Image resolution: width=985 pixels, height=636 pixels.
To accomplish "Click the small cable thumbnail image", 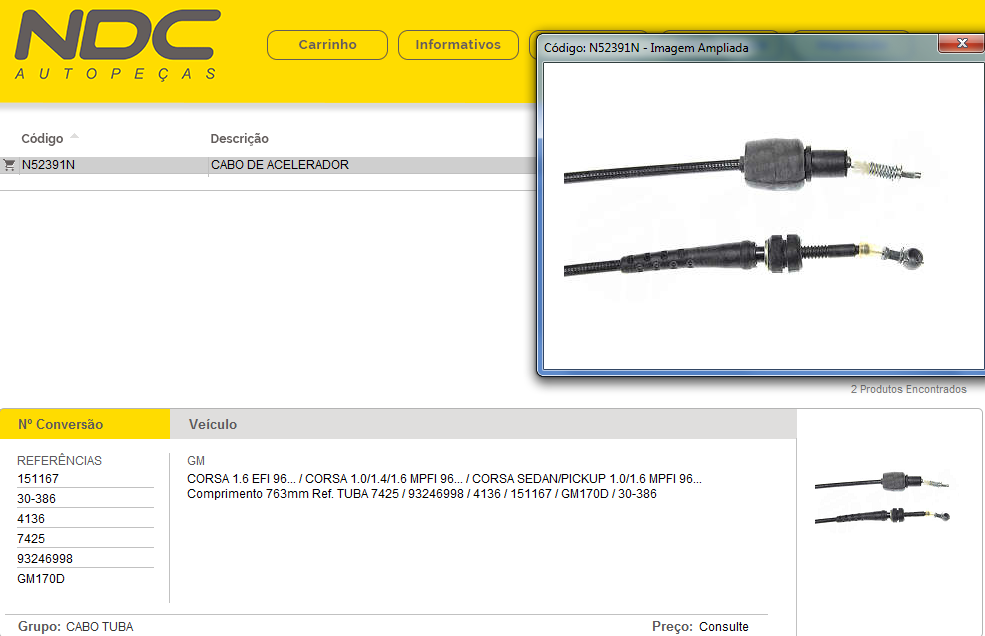I will [x=882, y=498].
